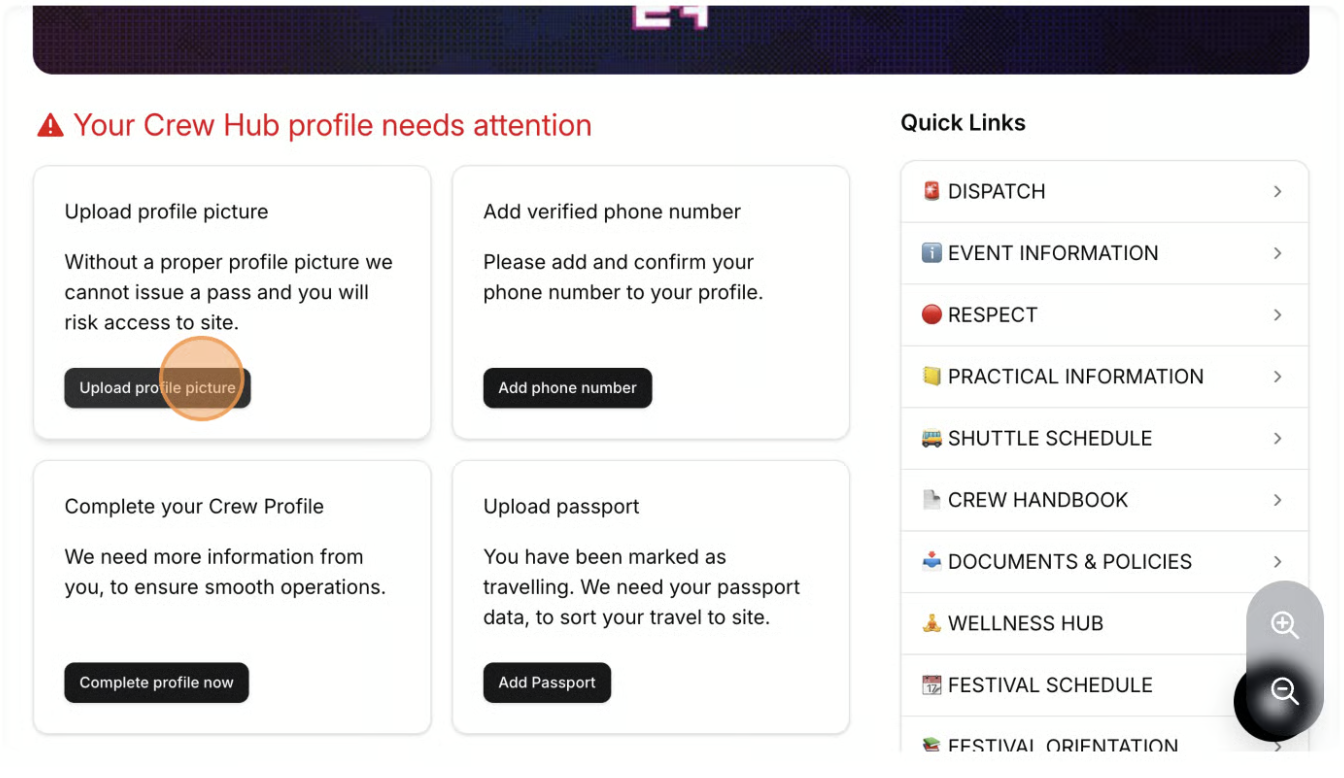This screenshot has height=778, width=1344.
Task: Open the WELLNESS HUB quick link
Action: (1025, 623)
